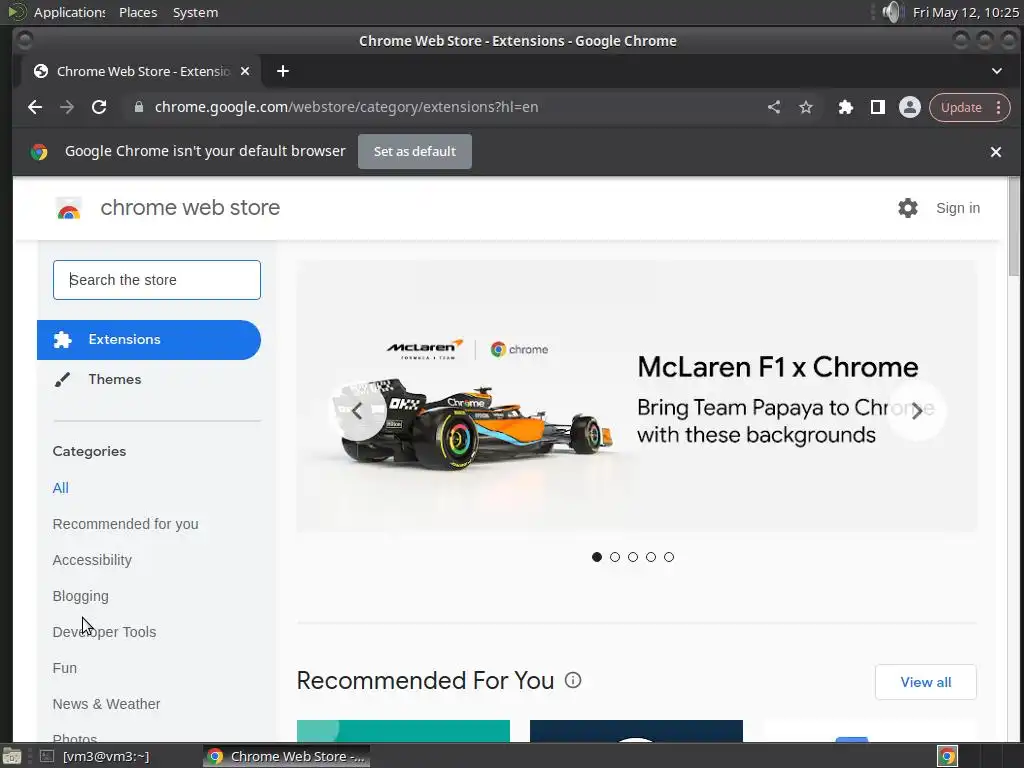Open the Fun category
This screenshot has height=768, width=1024.
65,667
